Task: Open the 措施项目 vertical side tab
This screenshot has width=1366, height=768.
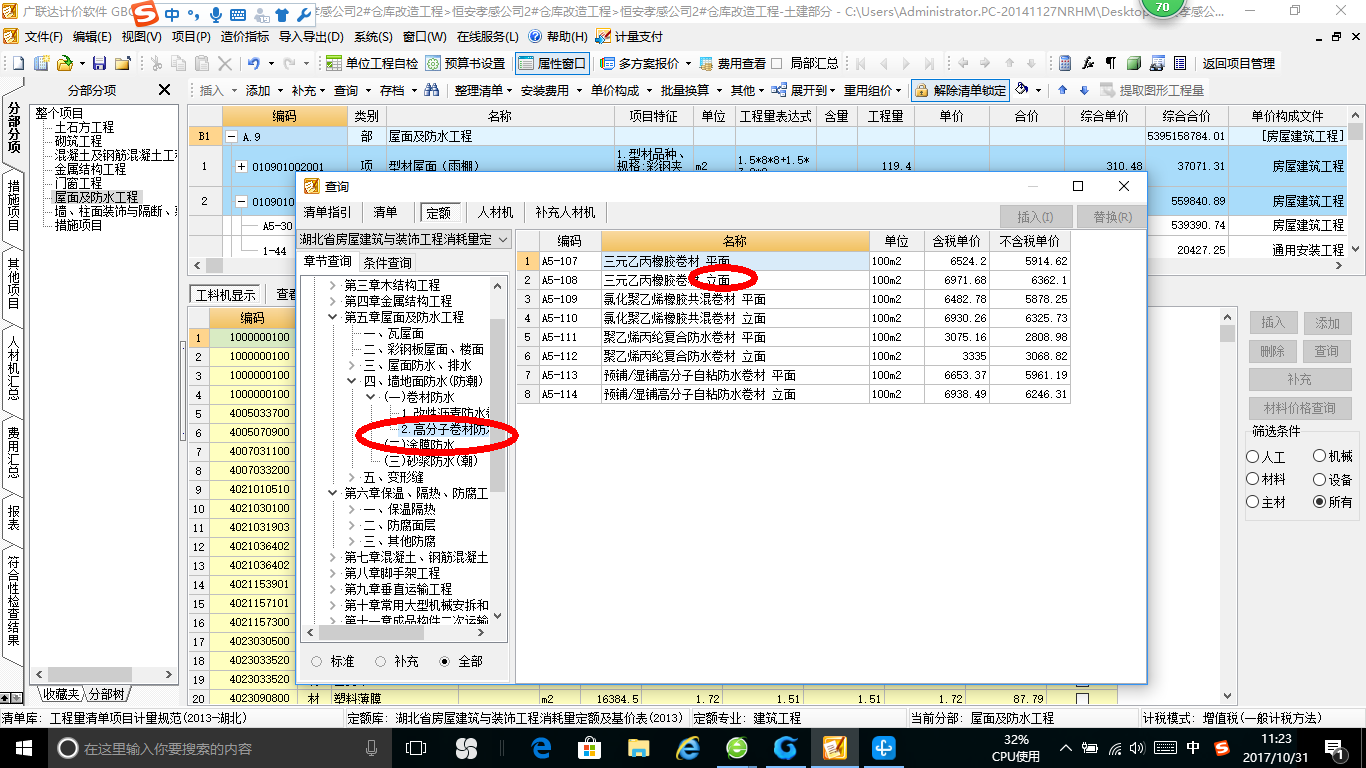Action: click(x=13, y=205)
